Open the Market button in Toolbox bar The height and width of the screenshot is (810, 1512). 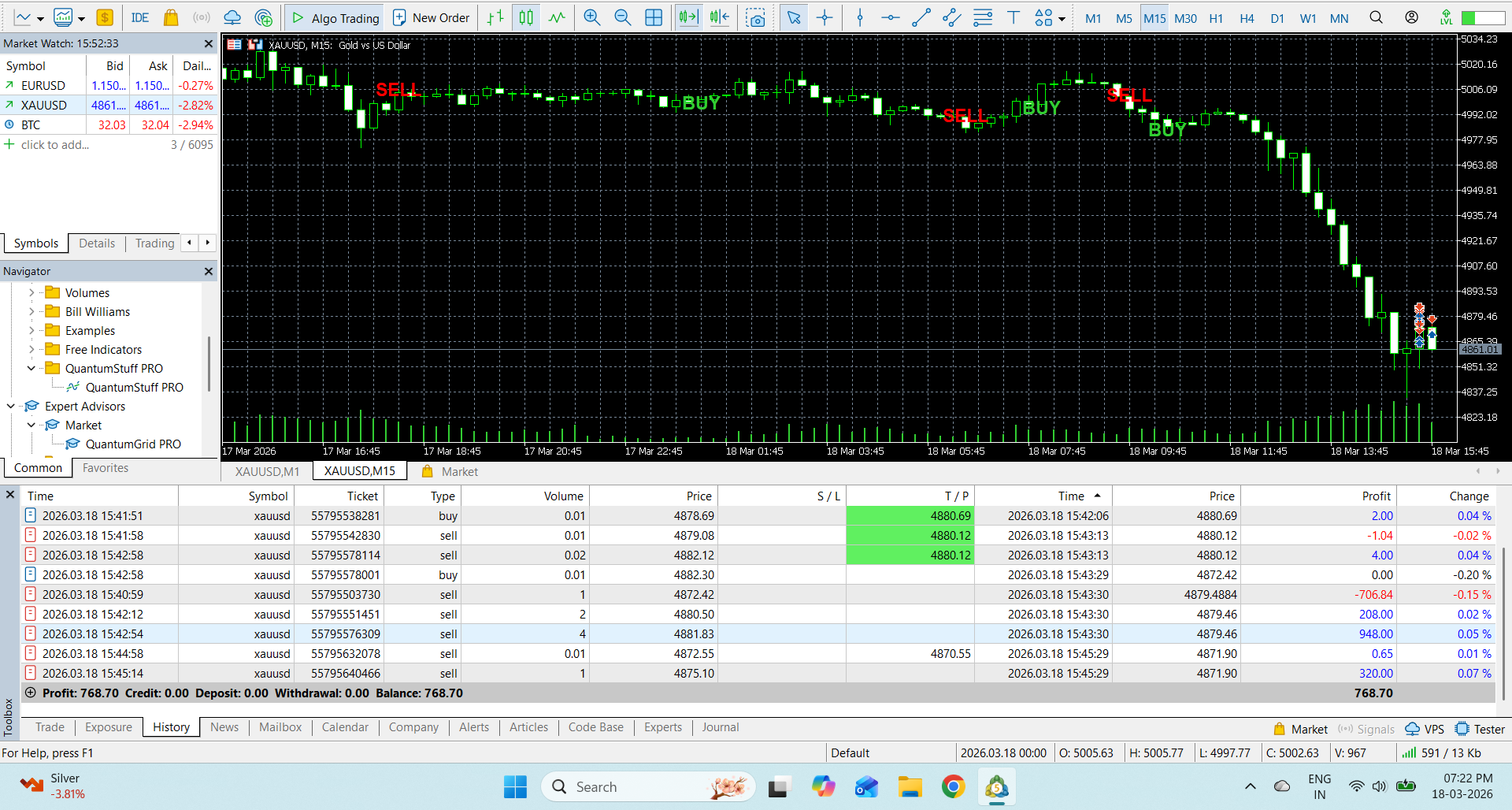(1300, 729)
